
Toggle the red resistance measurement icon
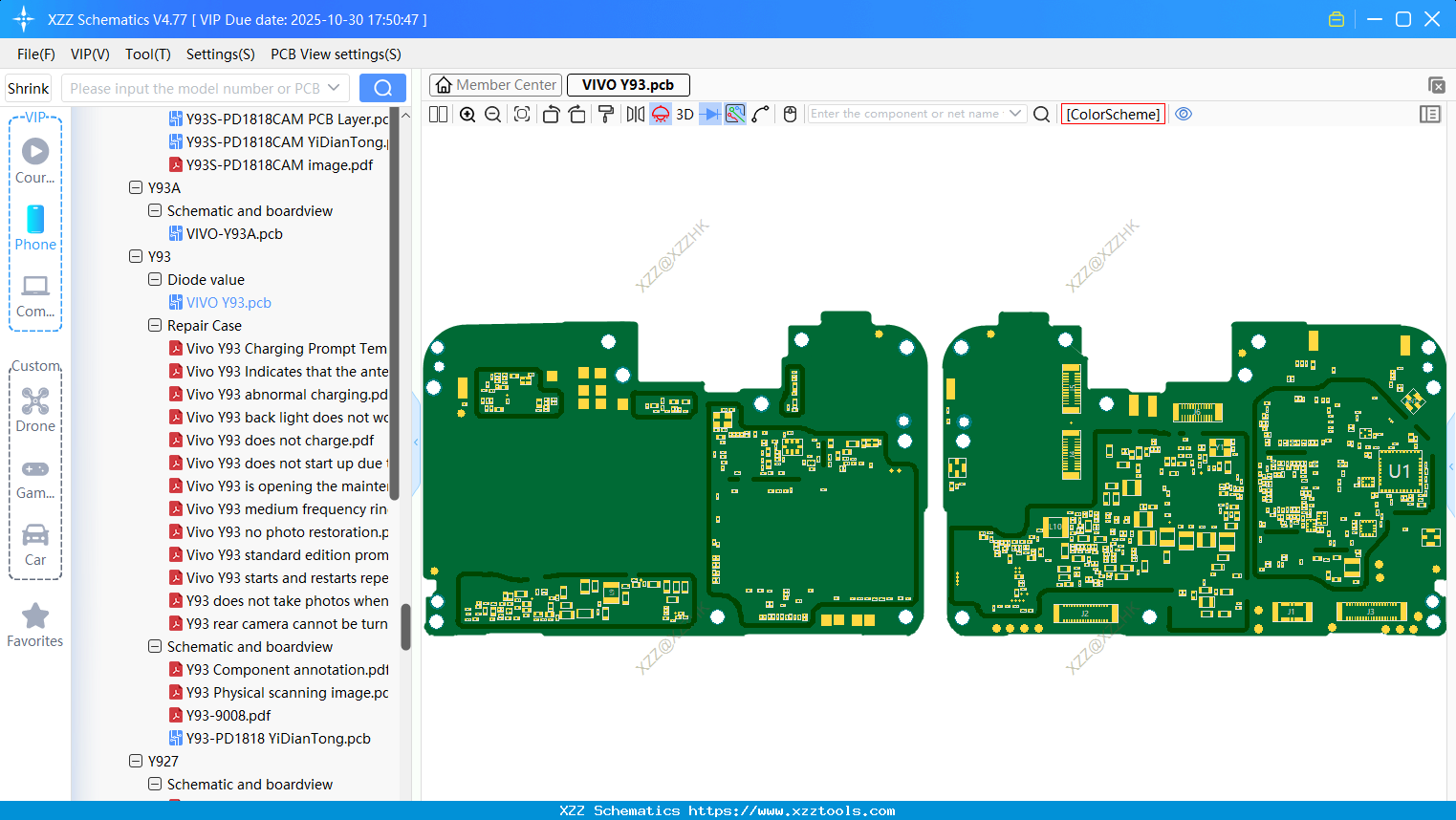(x=661, y=114)
